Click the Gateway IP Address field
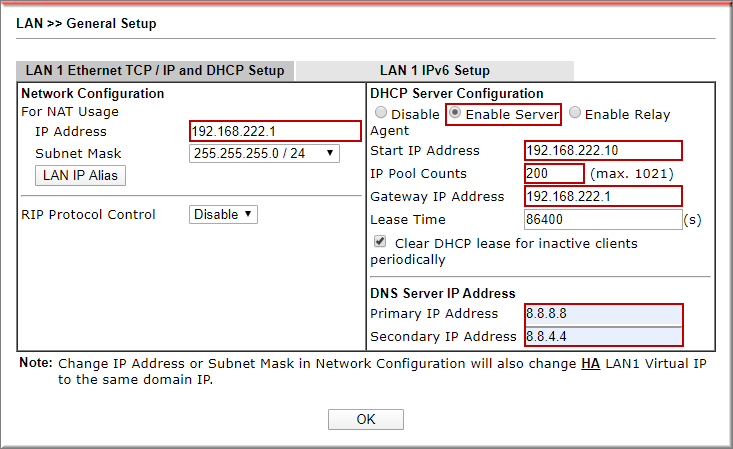The image size is (733, 449). (603, 196)
